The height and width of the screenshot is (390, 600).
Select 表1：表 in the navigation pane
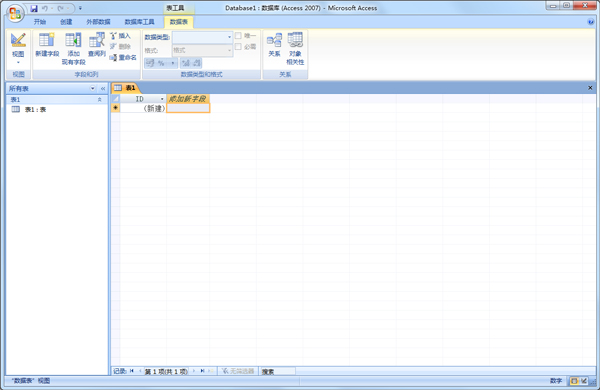coord(57,109)
